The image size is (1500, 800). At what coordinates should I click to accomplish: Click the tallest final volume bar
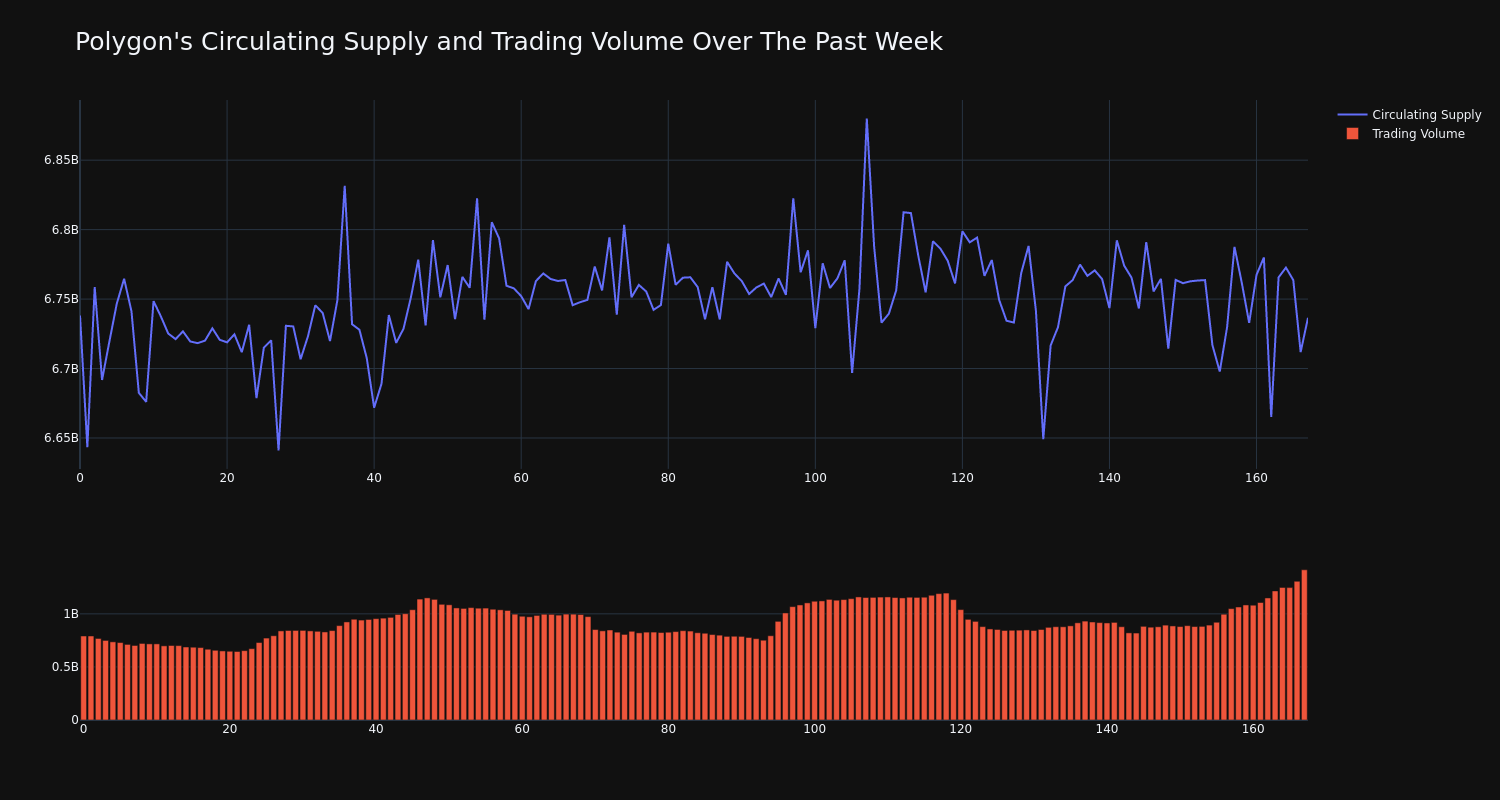click(x=1304, y=645)
